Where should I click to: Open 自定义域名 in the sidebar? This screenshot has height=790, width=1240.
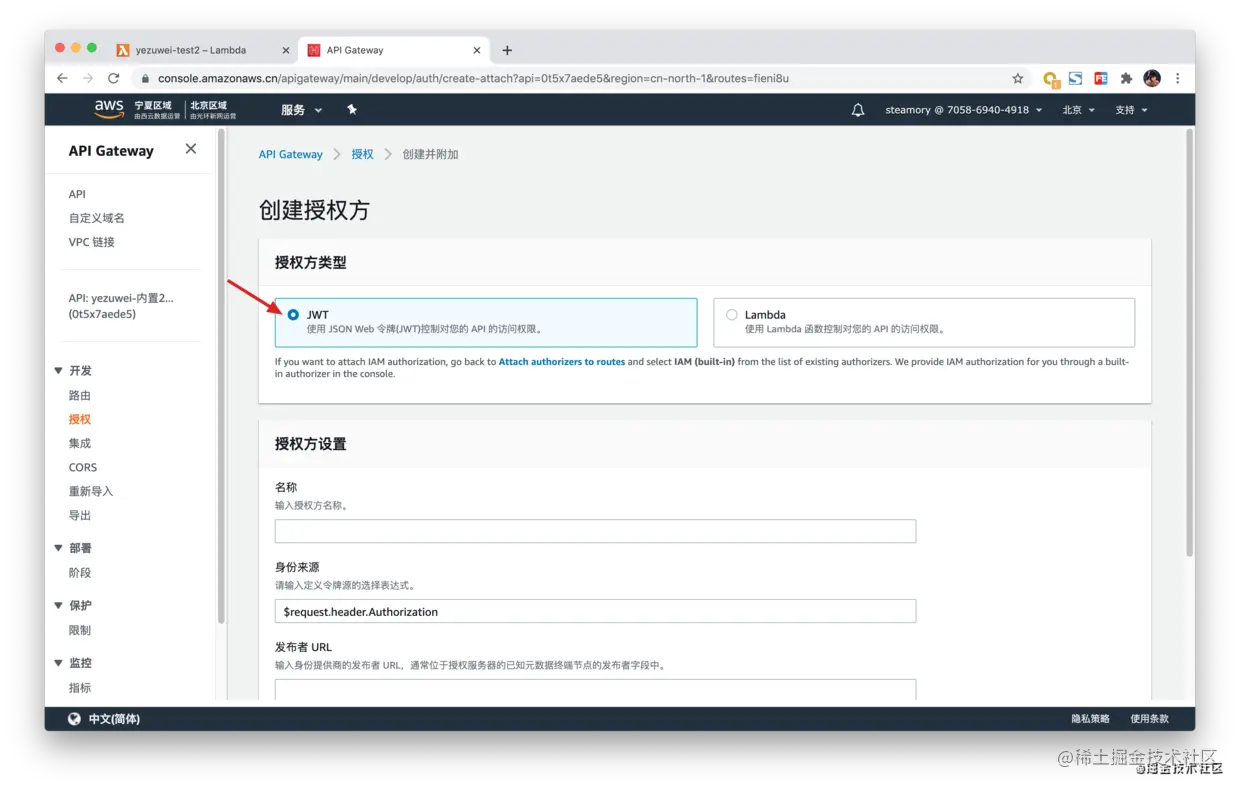coord(97,218)
